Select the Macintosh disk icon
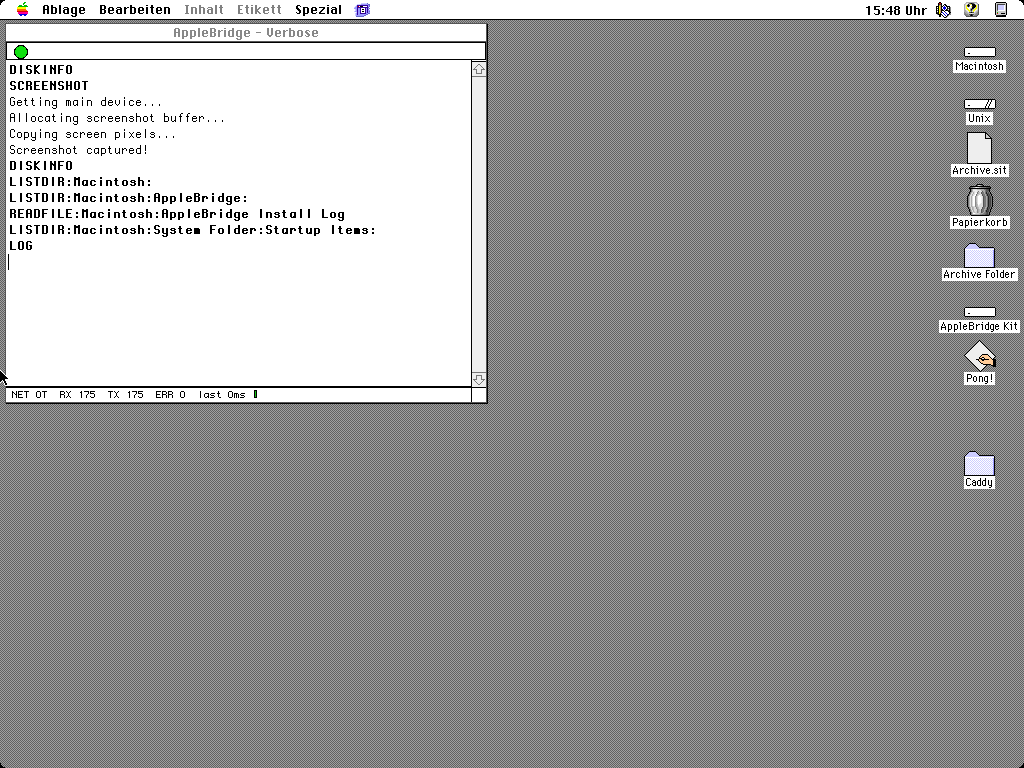This screenshot has height=768, width=1024. coord(979,52)
